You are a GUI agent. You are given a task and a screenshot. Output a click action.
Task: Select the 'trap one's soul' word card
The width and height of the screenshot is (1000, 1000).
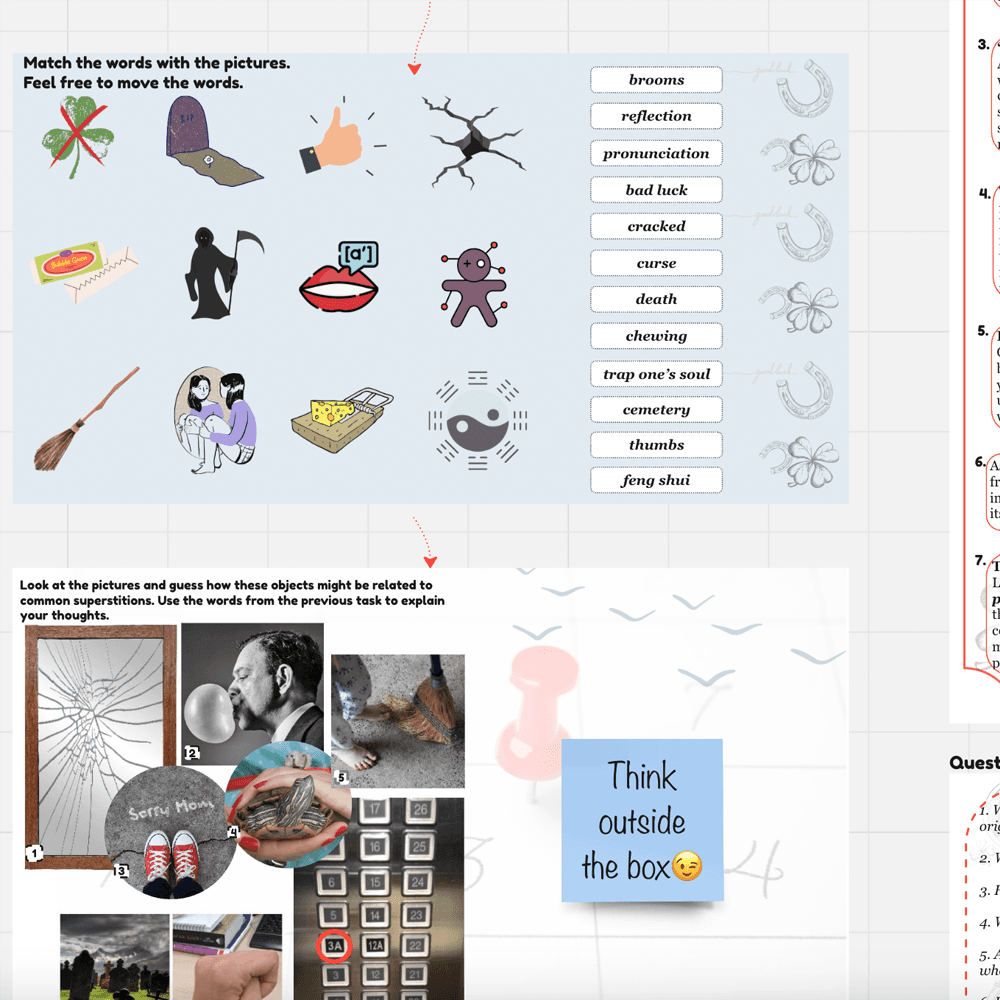coord(656,374)
